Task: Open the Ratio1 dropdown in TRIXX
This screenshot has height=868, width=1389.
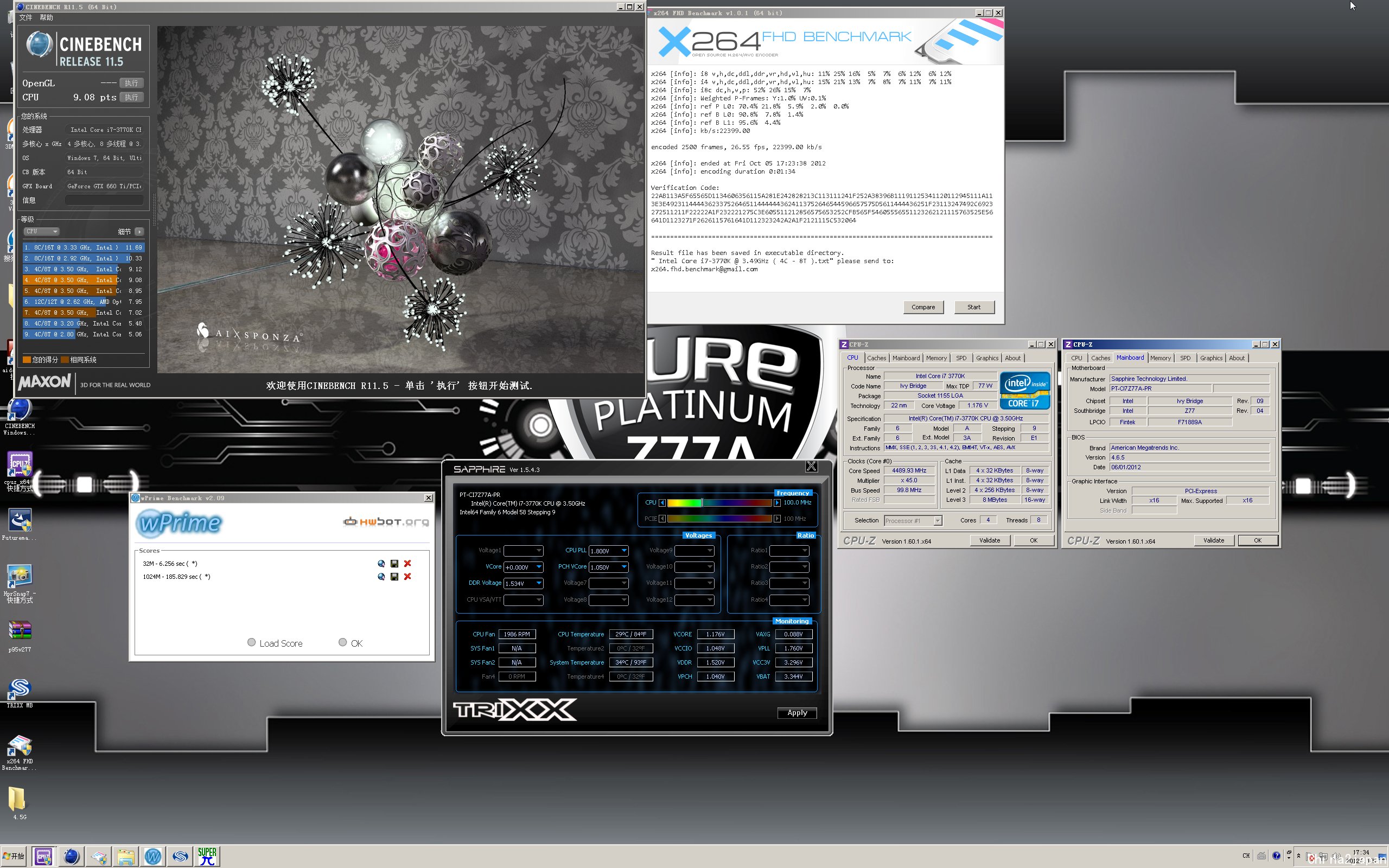Action: [789, 551]
